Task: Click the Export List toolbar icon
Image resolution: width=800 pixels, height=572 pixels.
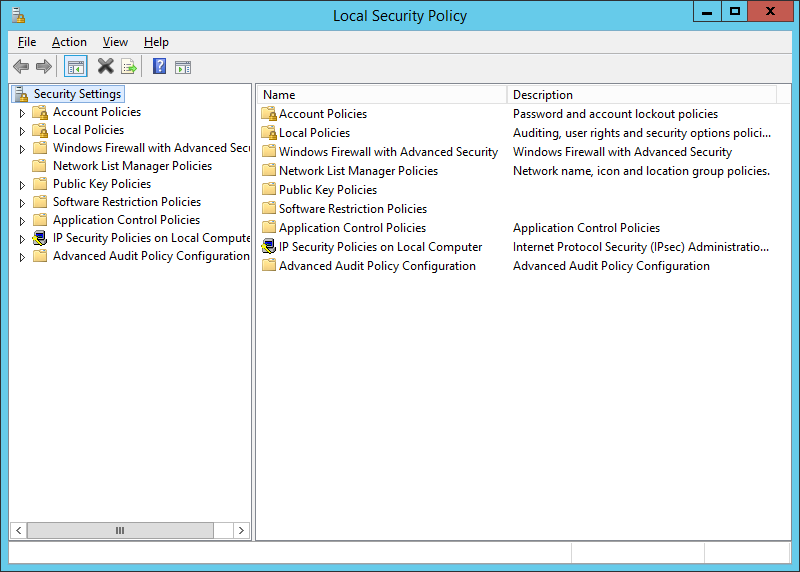Action: click(129, 67)
